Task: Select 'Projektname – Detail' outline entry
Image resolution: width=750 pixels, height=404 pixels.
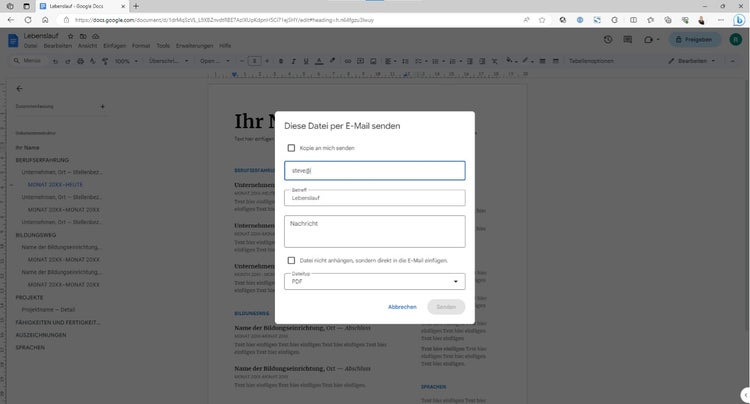Action: coord(48,310)
